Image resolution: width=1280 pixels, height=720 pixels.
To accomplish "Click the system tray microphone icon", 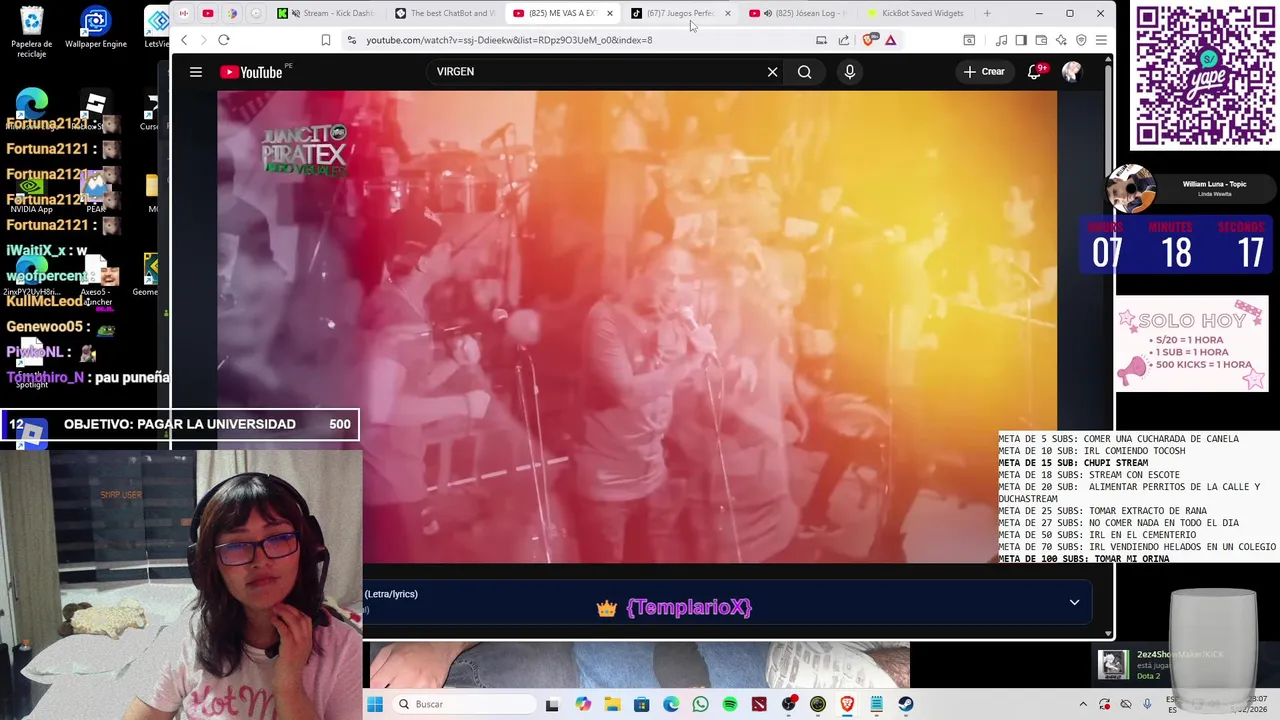I will (1148, 704).
